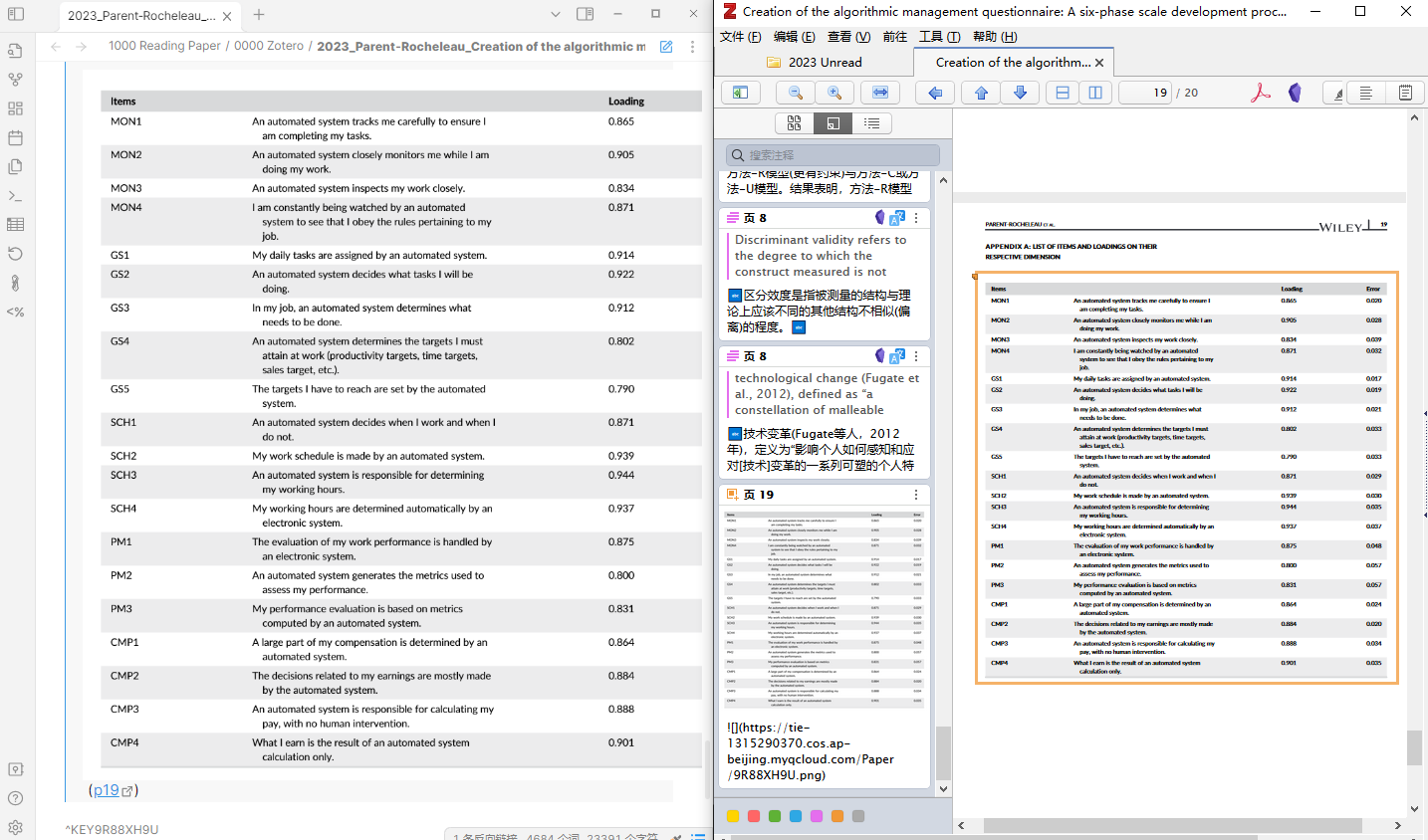Screen dimensions: 1428x840
Task: Open more options menu for note
Action: (693, 47)
